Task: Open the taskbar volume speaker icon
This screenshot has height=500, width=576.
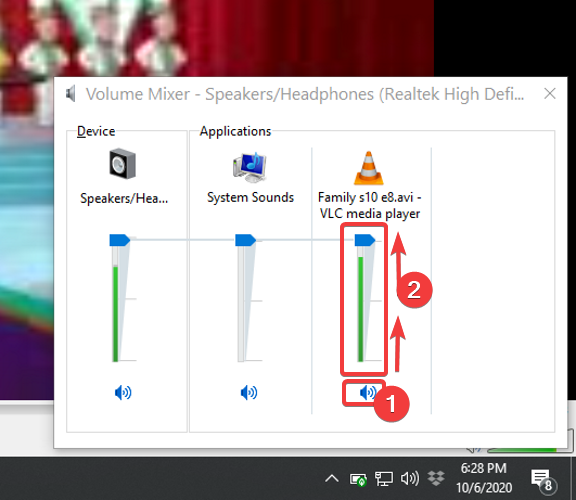Action: (x=410, y=478)
